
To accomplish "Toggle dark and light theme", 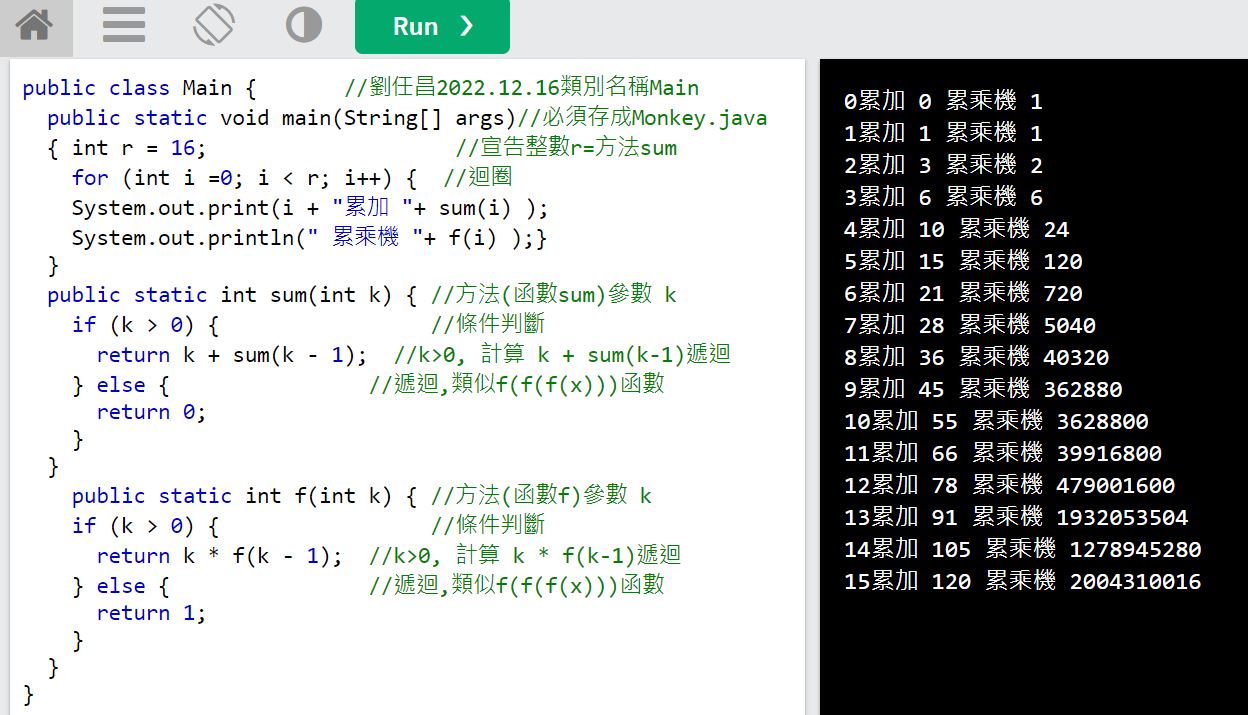I will (304, 26).
